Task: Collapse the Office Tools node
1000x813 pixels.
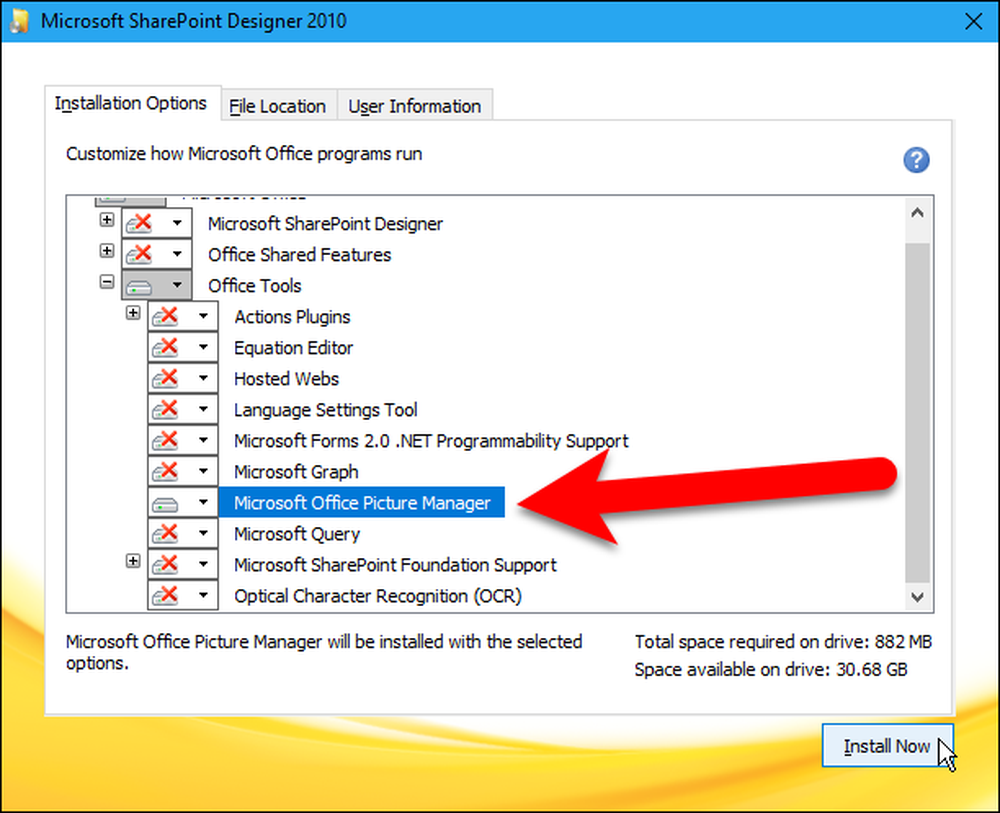Action: point(107,281)
